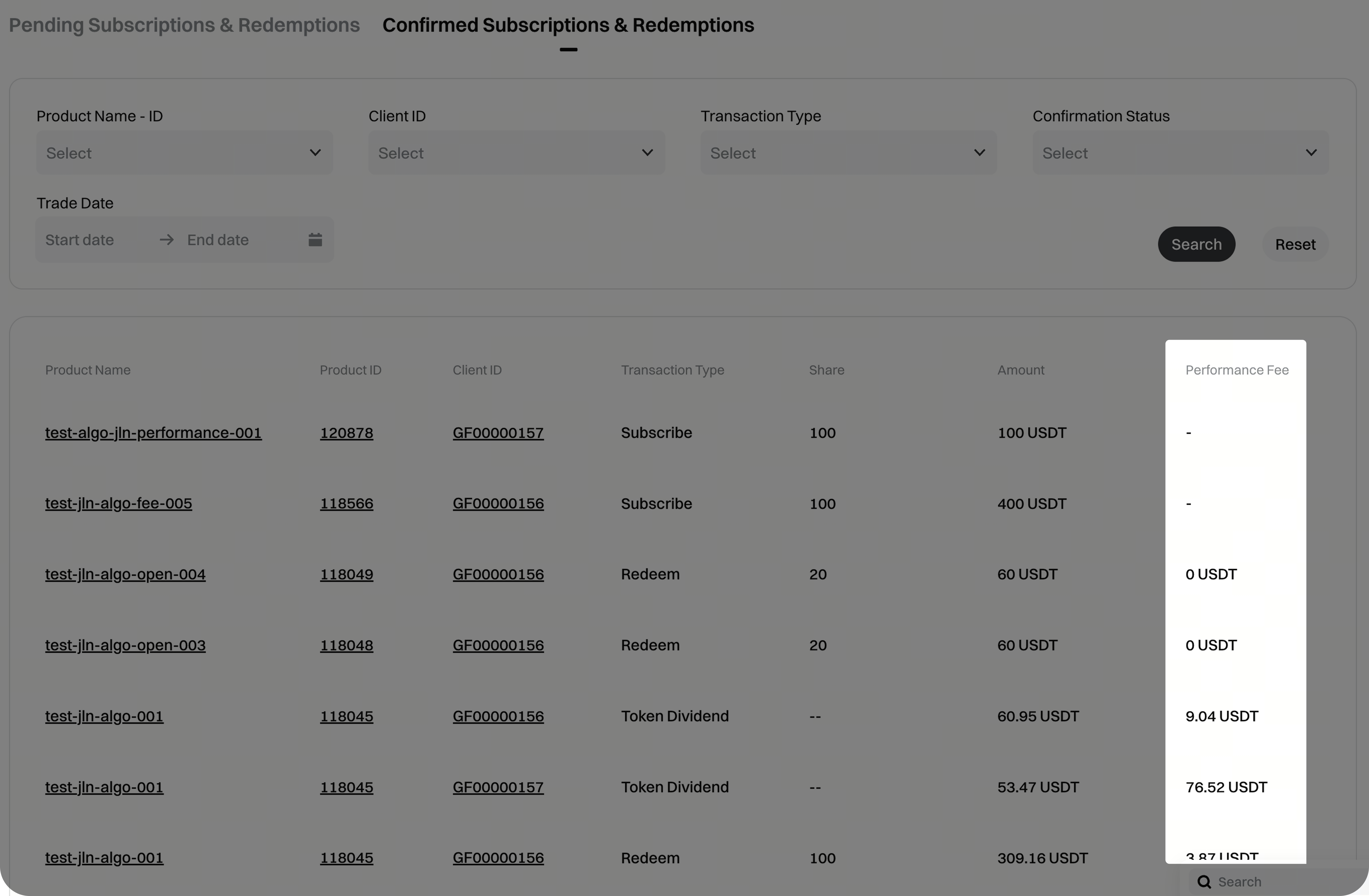Click chevron arrow of Confirmation Status dropdown
The image size is (1369, 896).
1311,153
